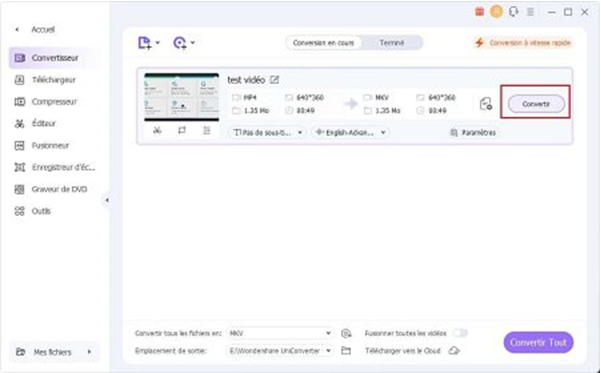Click the cloud upload icon
Image resolution: width=601 pixels, height=373 pixels.
[x=454, y=350]
